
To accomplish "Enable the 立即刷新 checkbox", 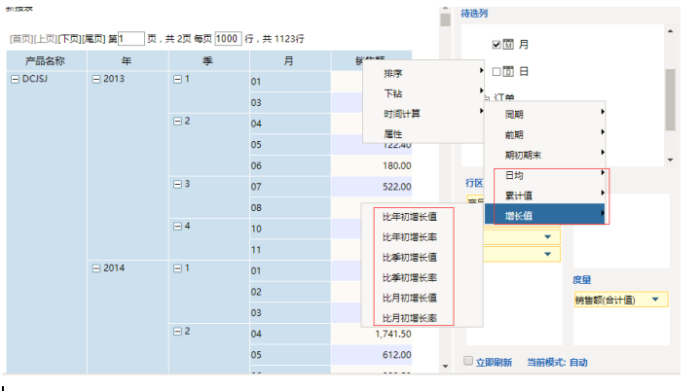I will coord(468,360).
